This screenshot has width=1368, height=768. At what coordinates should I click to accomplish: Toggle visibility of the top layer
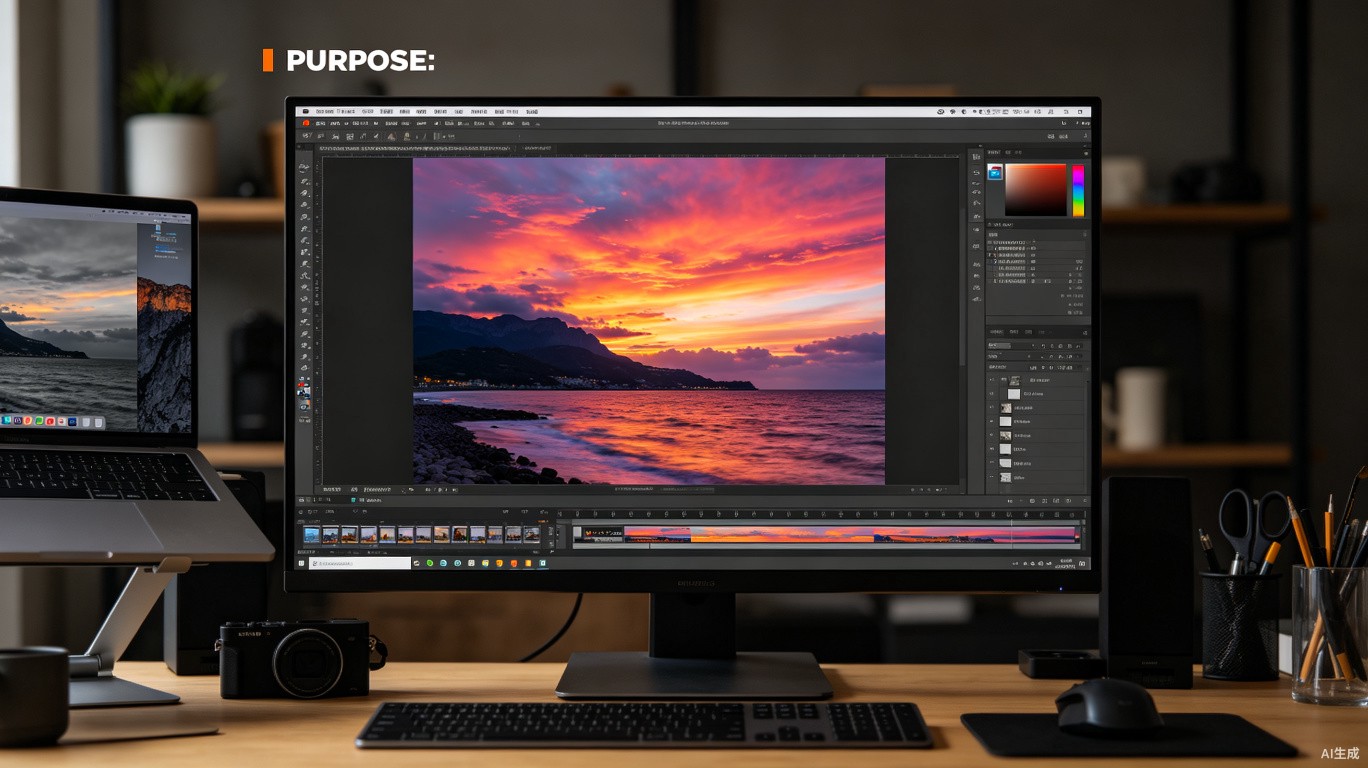pos(992,380)
